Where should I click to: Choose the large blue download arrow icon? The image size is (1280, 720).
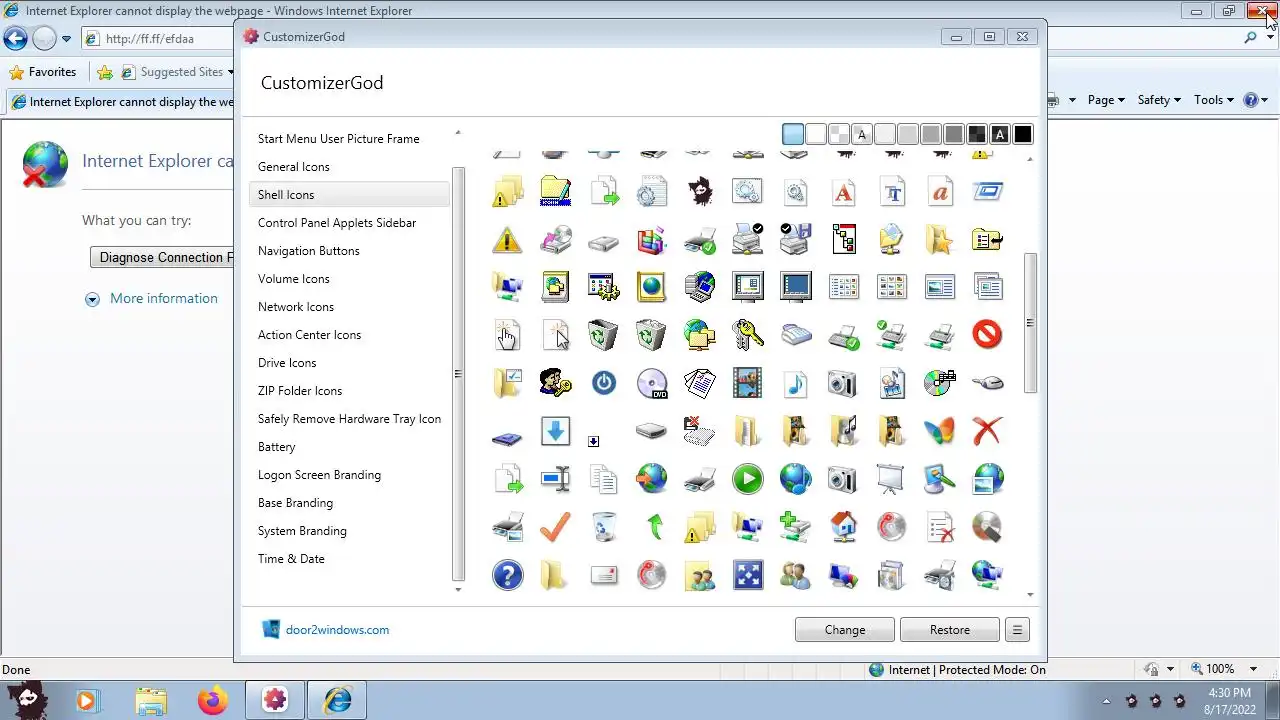pyautogui.click(x=555, y=431)
